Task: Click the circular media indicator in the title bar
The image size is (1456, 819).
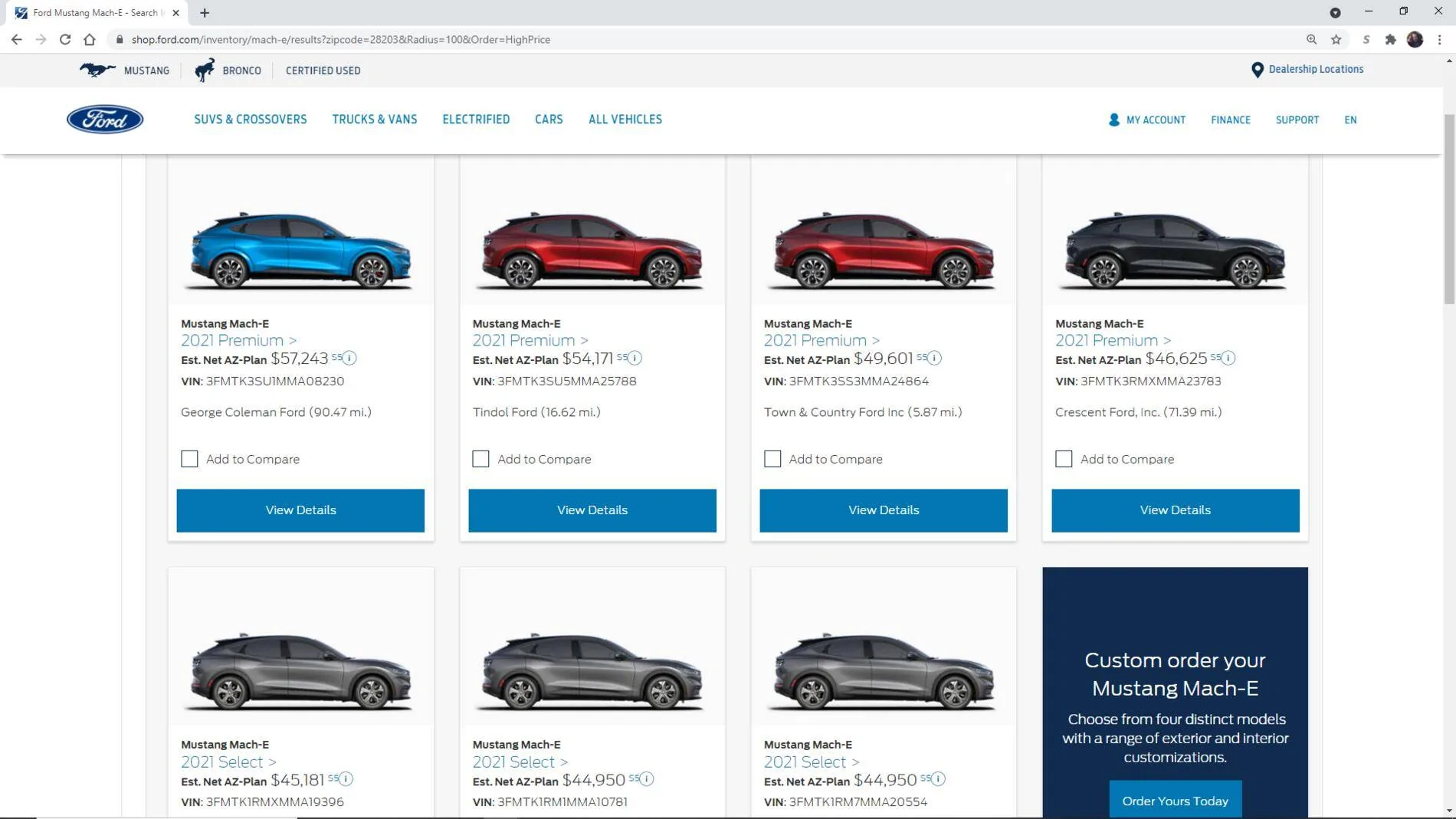Action: coord(1335,12)
